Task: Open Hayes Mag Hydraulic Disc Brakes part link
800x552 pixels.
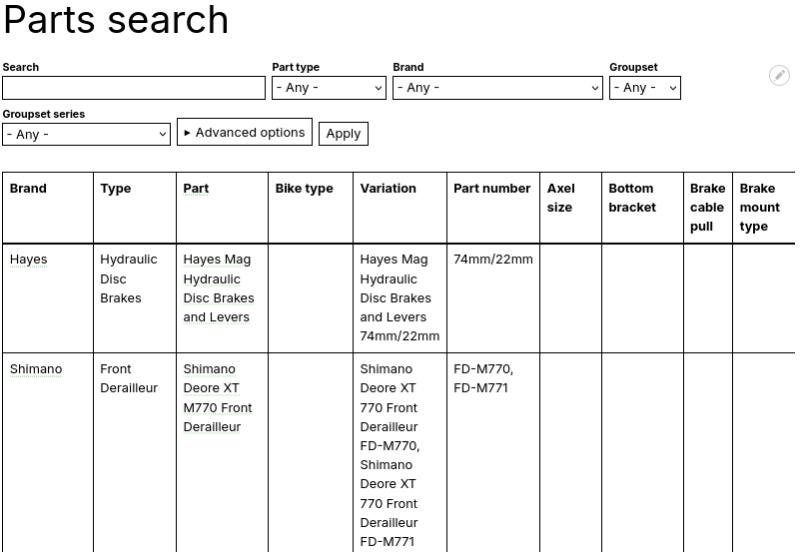Action: [218, 288]
